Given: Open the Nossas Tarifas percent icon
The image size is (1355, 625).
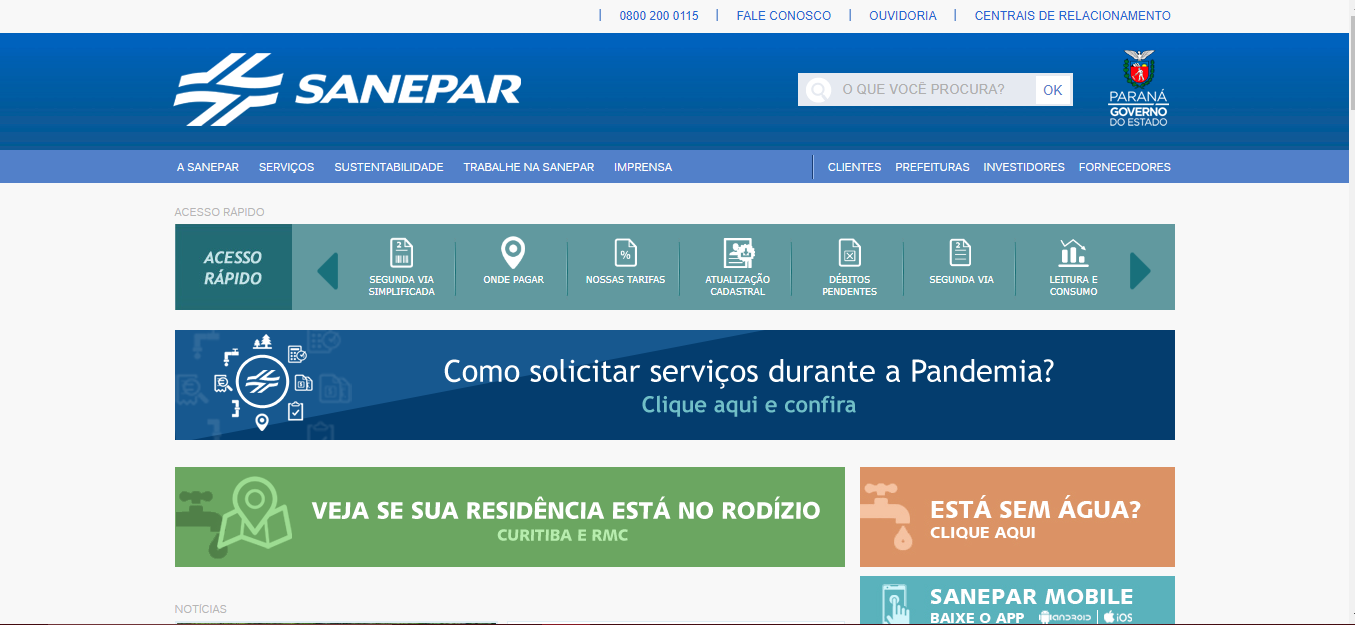Looking at the screenshot, I should coord(625,252).
